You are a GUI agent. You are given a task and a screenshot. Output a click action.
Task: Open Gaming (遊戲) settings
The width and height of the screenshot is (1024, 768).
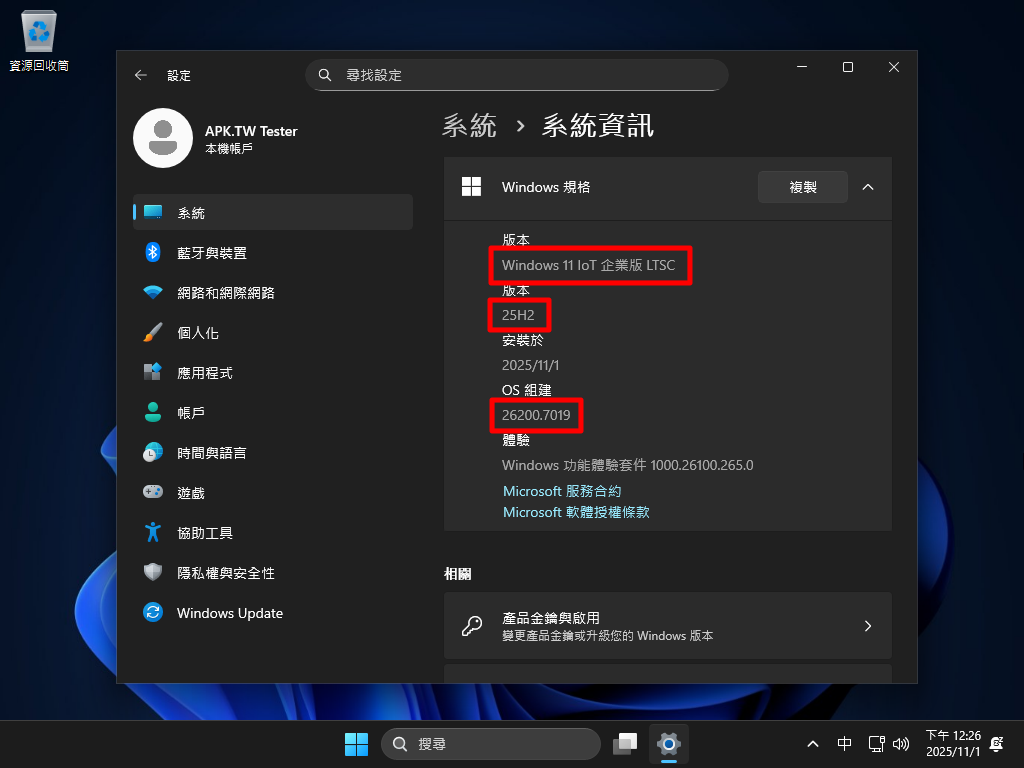(191, 493)
